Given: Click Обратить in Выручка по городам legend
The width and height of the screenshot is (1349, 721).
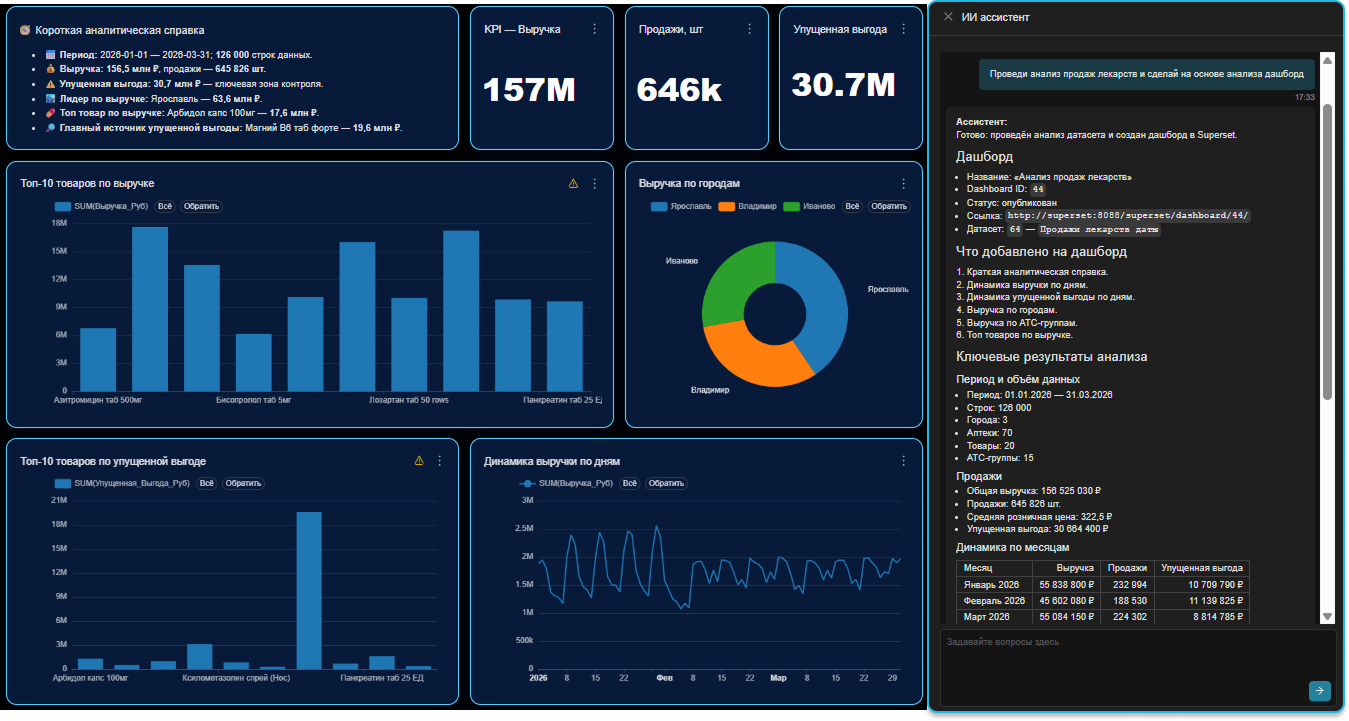Looking at the screenshot, I should tap(889, 206).
